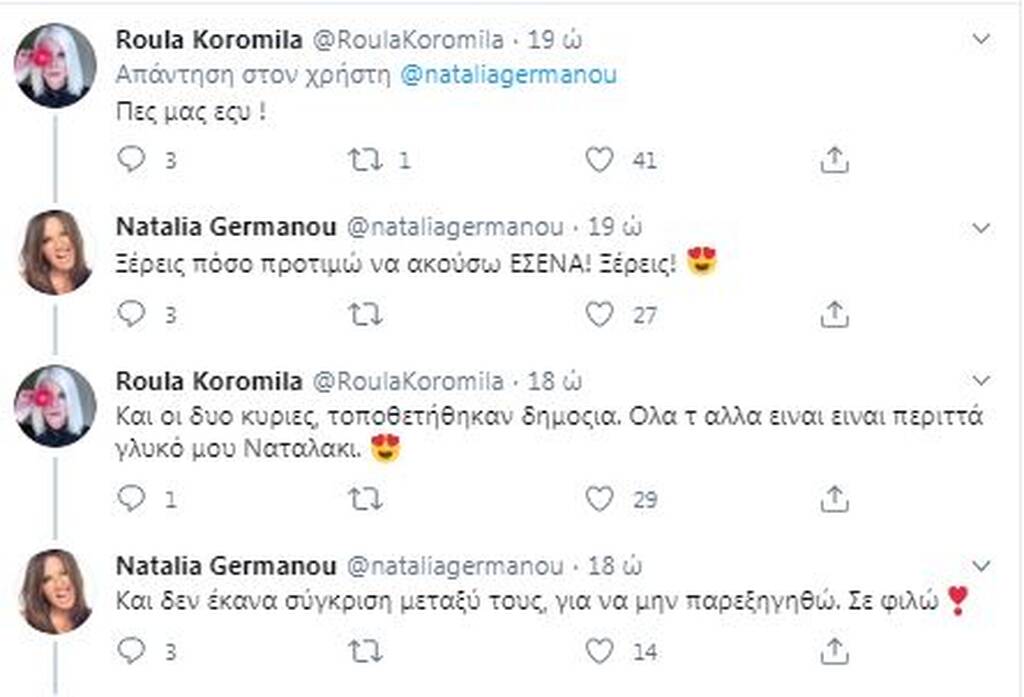The width and height of the screenshot is (1024, 697).
Task: Open the @nataliagermanou mention link
Action: pos(508,76)
